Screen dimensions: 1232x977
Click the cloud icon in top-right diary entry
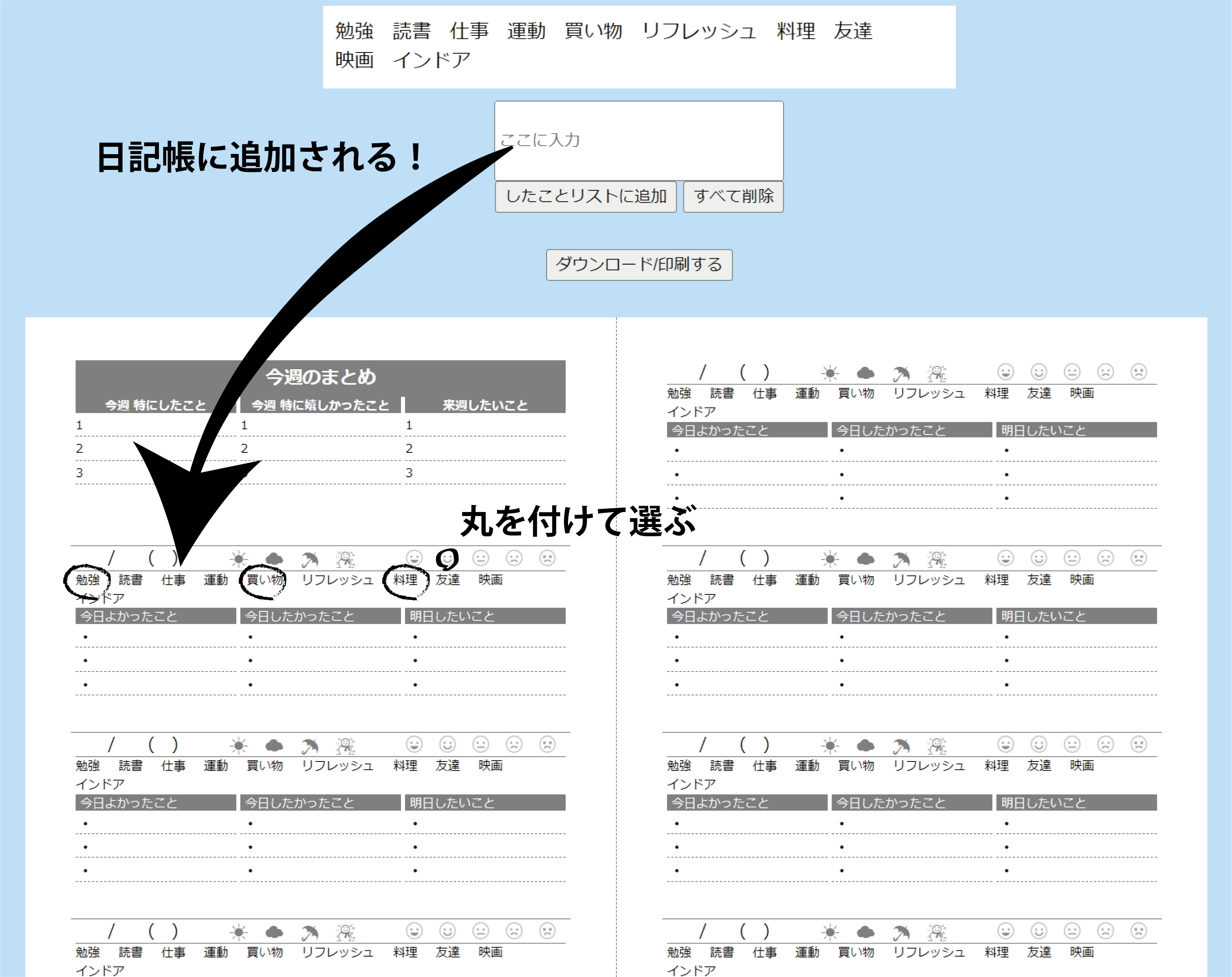865,373
